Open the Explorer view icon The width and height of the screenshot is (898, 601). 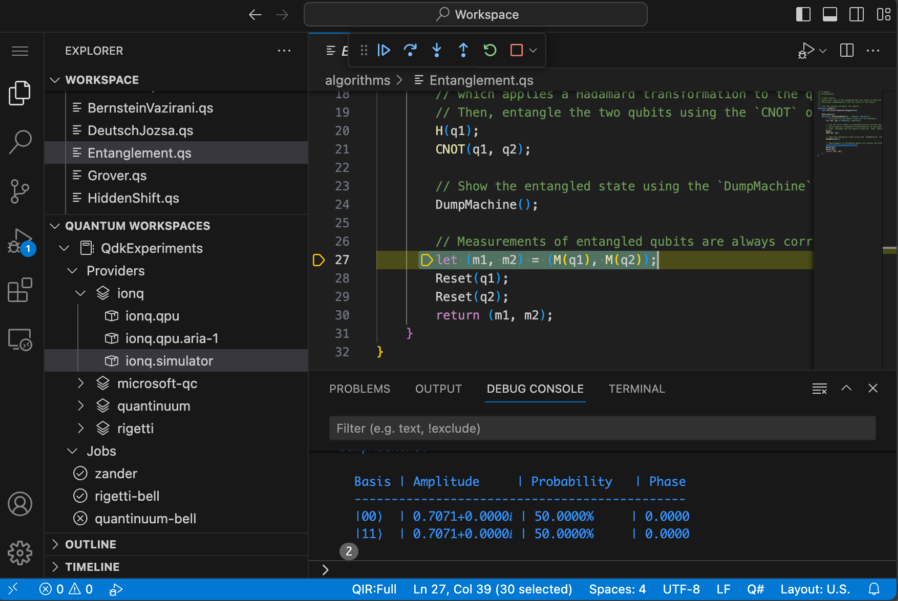20,93
